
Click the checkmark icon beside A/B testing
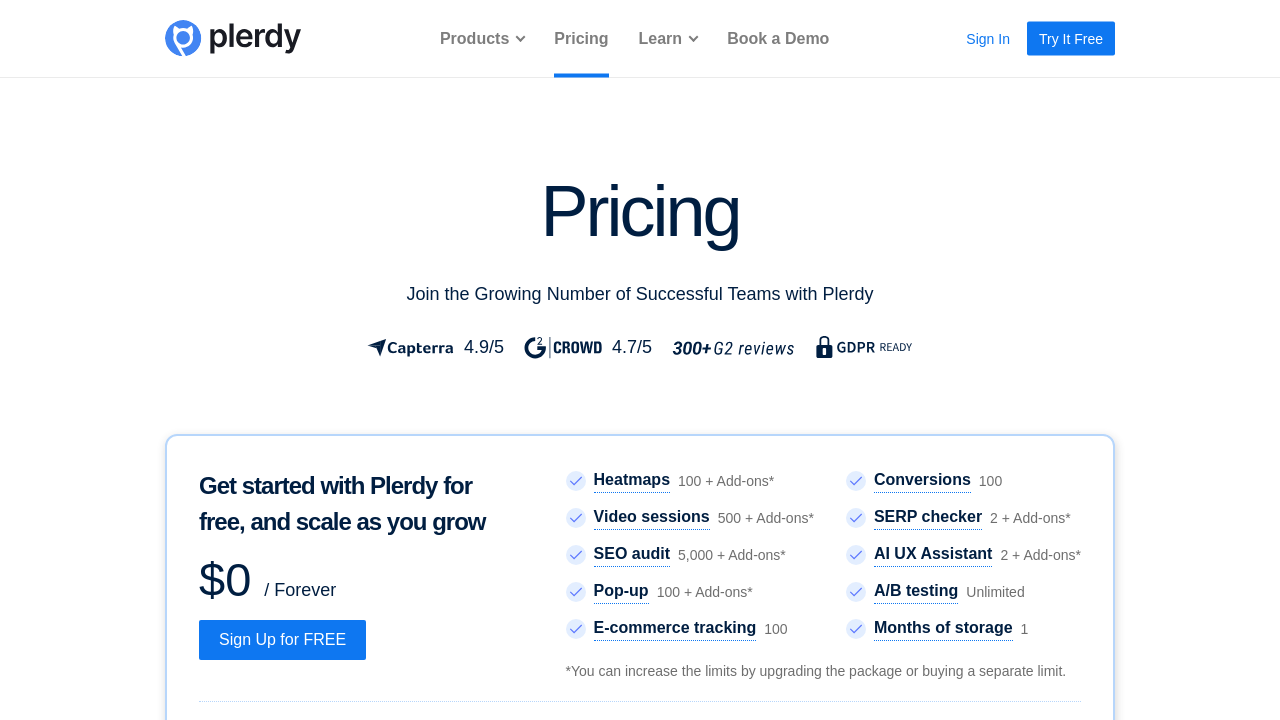(856, 592)
